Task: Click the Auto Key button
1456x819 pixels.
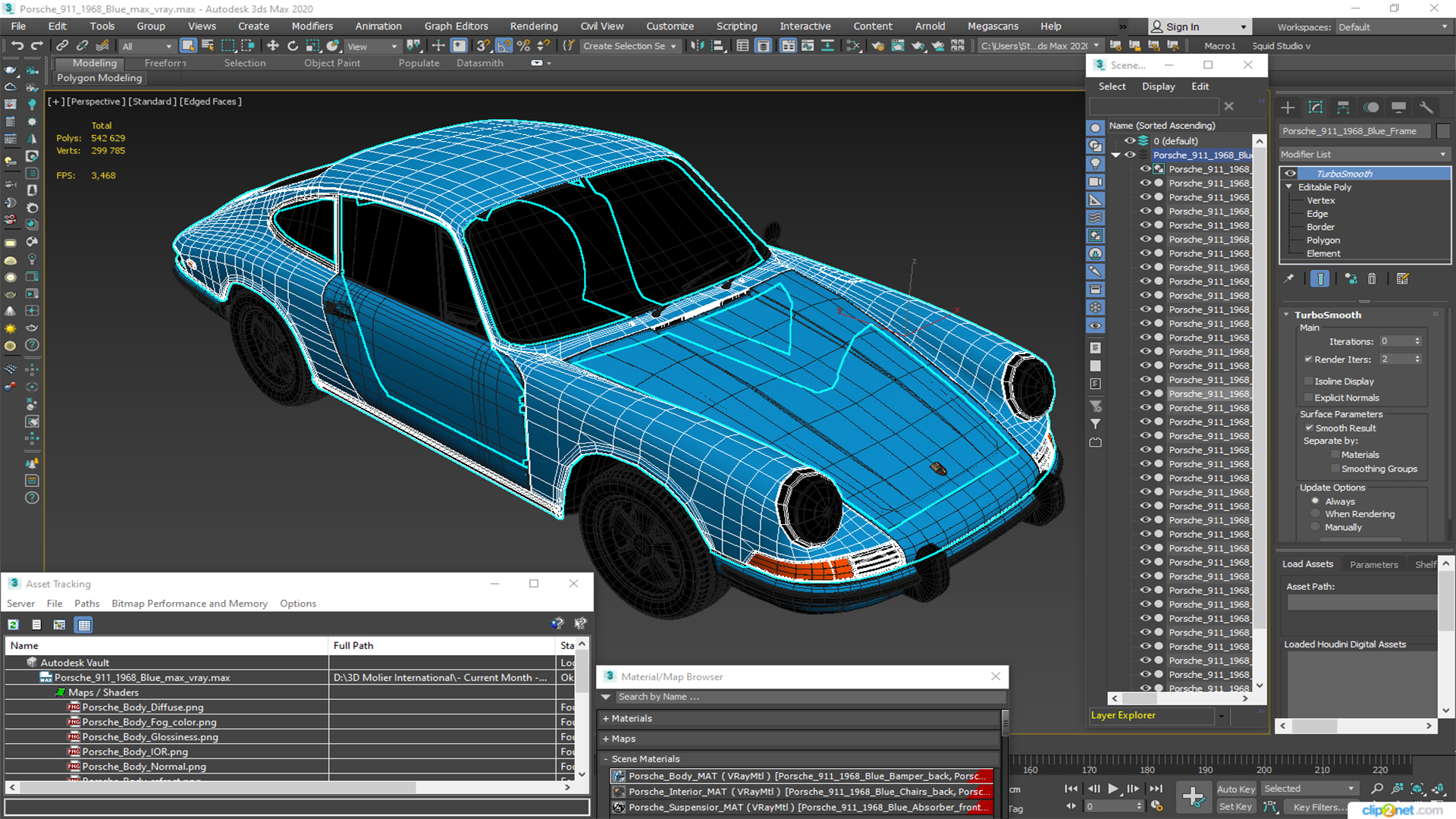Action: pos(1236,789)
